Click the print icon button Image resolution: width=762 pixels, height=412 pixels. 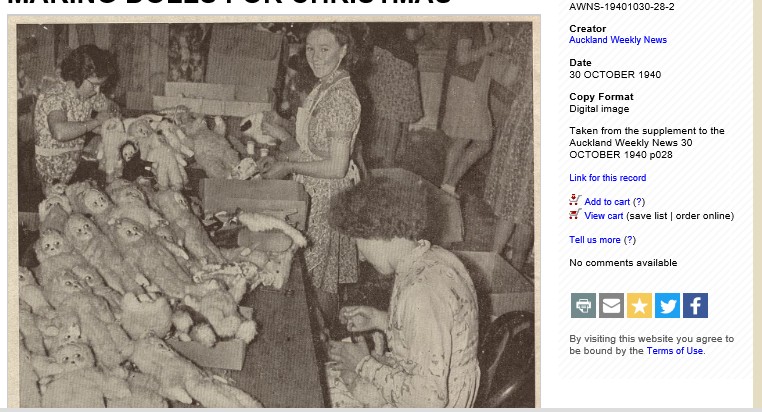583,306
